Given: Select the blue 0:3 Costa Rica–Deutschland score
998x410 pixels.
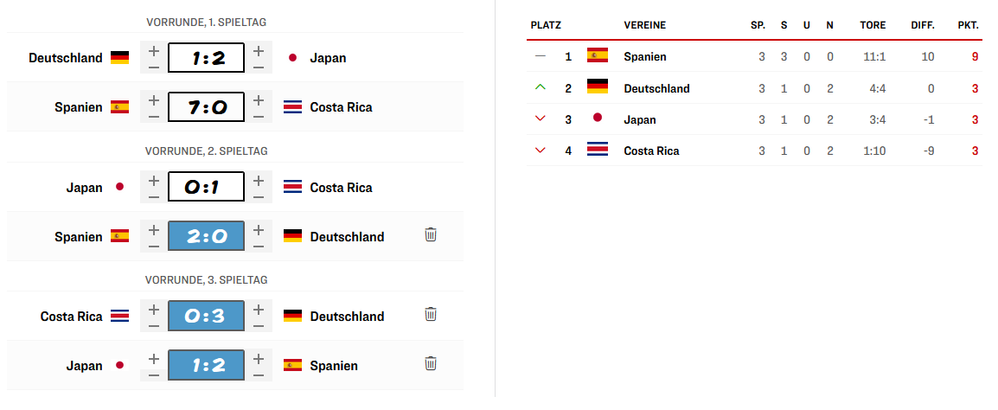Looking at the screenshot, I should (206, 315).
